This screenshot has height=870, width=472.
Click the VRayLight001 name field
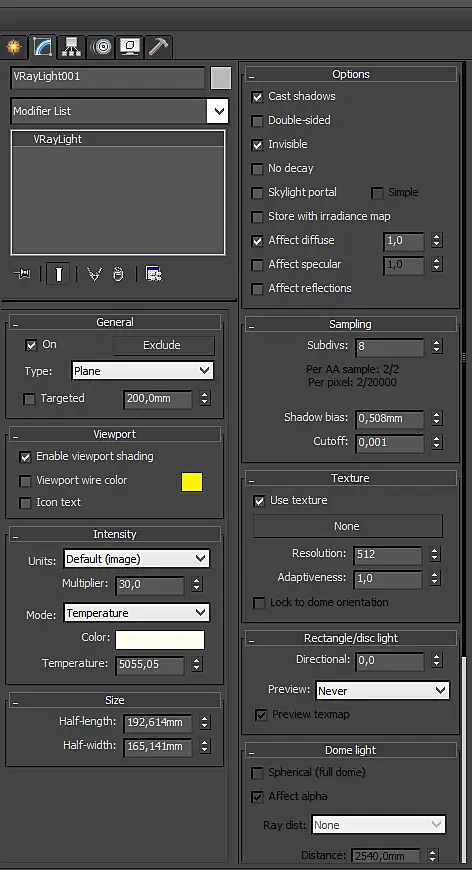click(x=108, y=78)
